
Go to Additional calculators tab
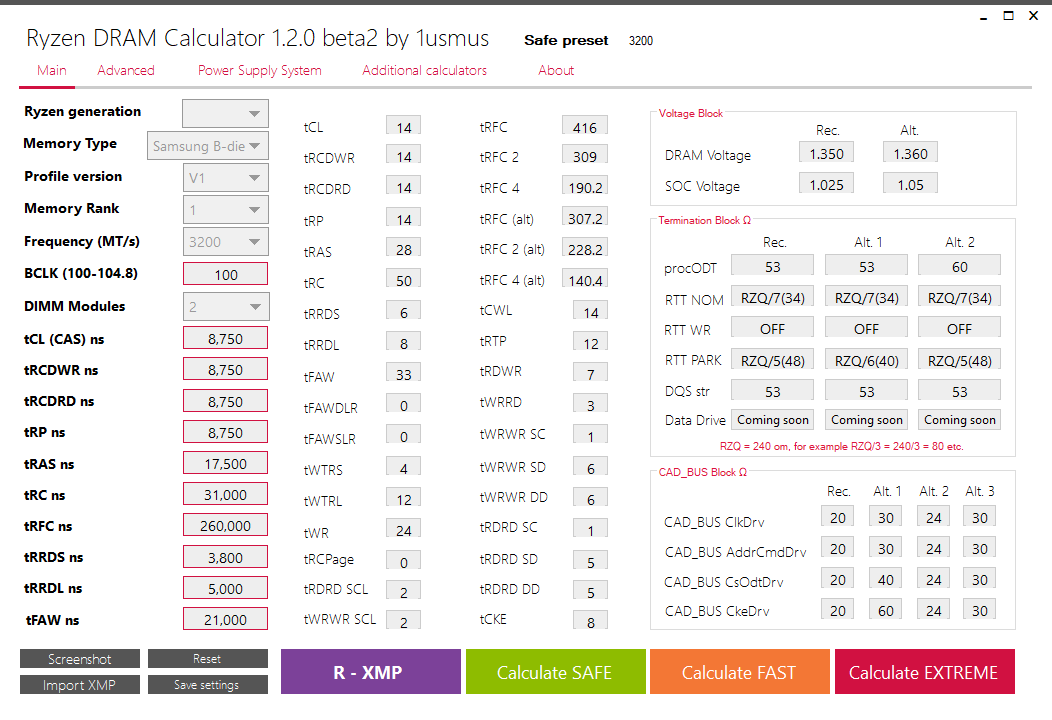[x=425, y=70]
